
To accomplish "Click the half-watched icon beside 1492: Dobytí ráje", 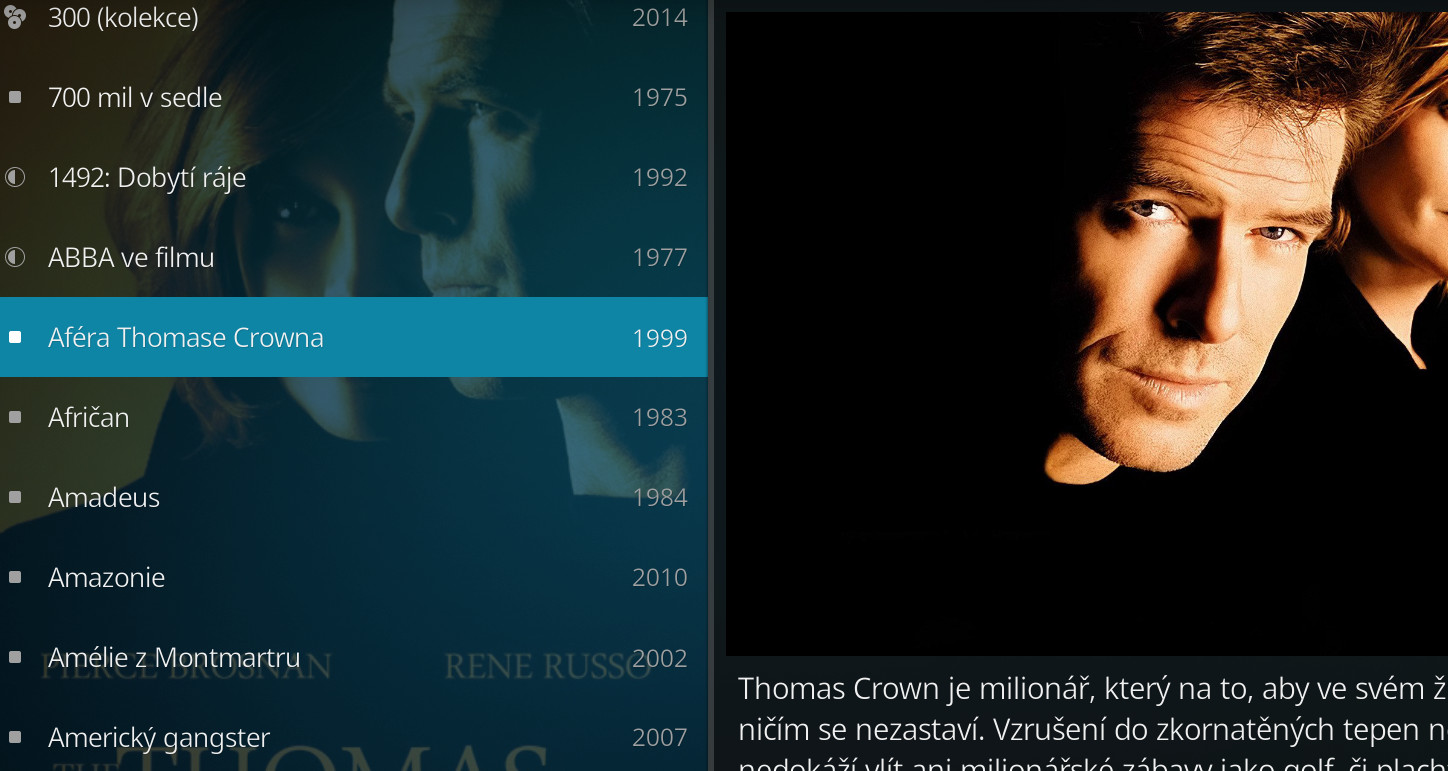I will pos(15,177).
